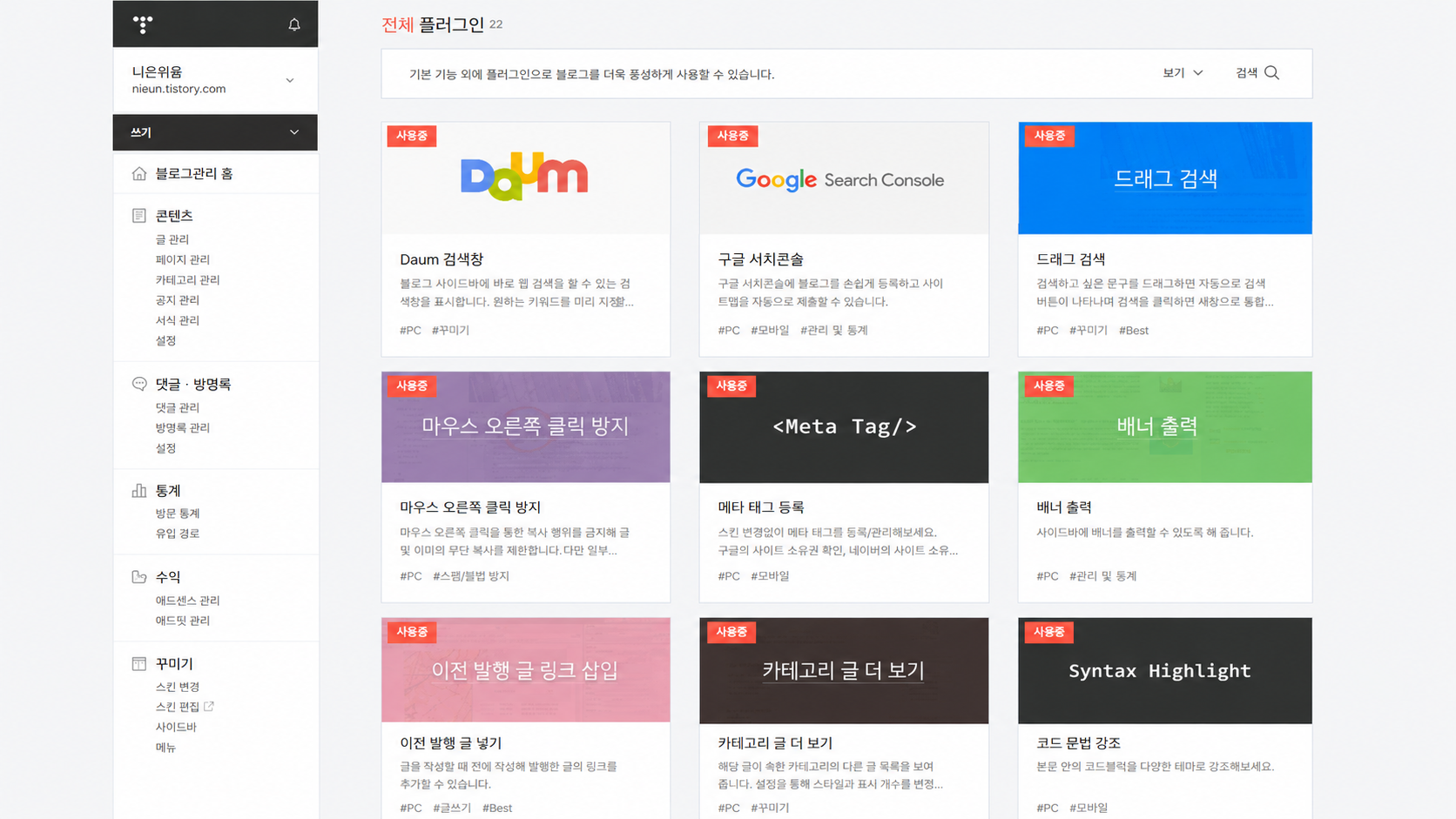The width and height of the screenshot is (1456, 819).
Task: Click the 댓글 · 방명록 speech bubble icon
Action: coord(138,384)
